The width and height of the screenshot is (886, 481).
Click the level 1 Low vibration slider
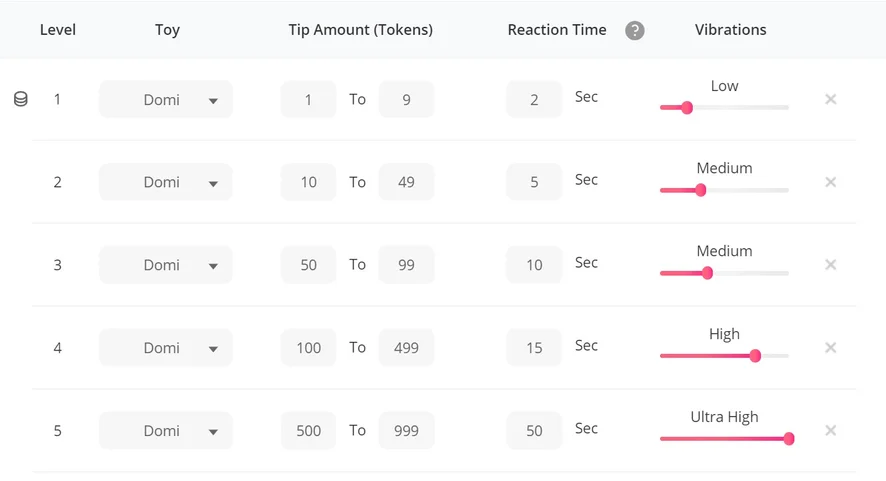pyautogui.click(x=687, y=107)
